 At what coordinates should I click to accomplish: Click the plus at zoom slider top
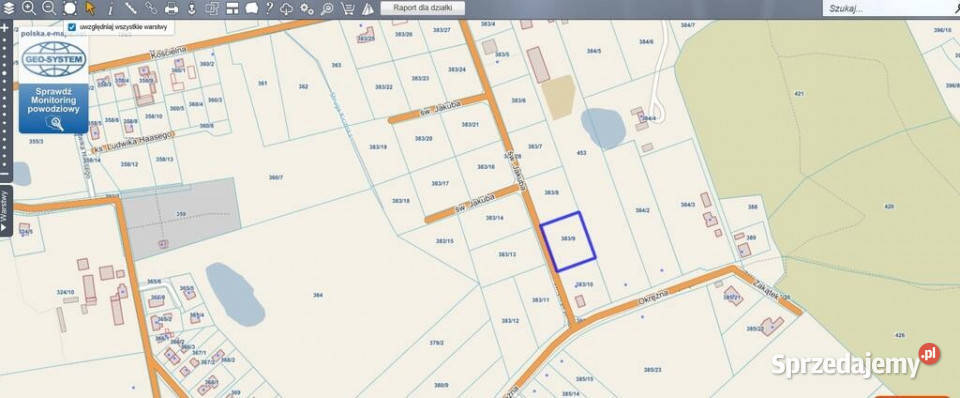pos(4,28)
